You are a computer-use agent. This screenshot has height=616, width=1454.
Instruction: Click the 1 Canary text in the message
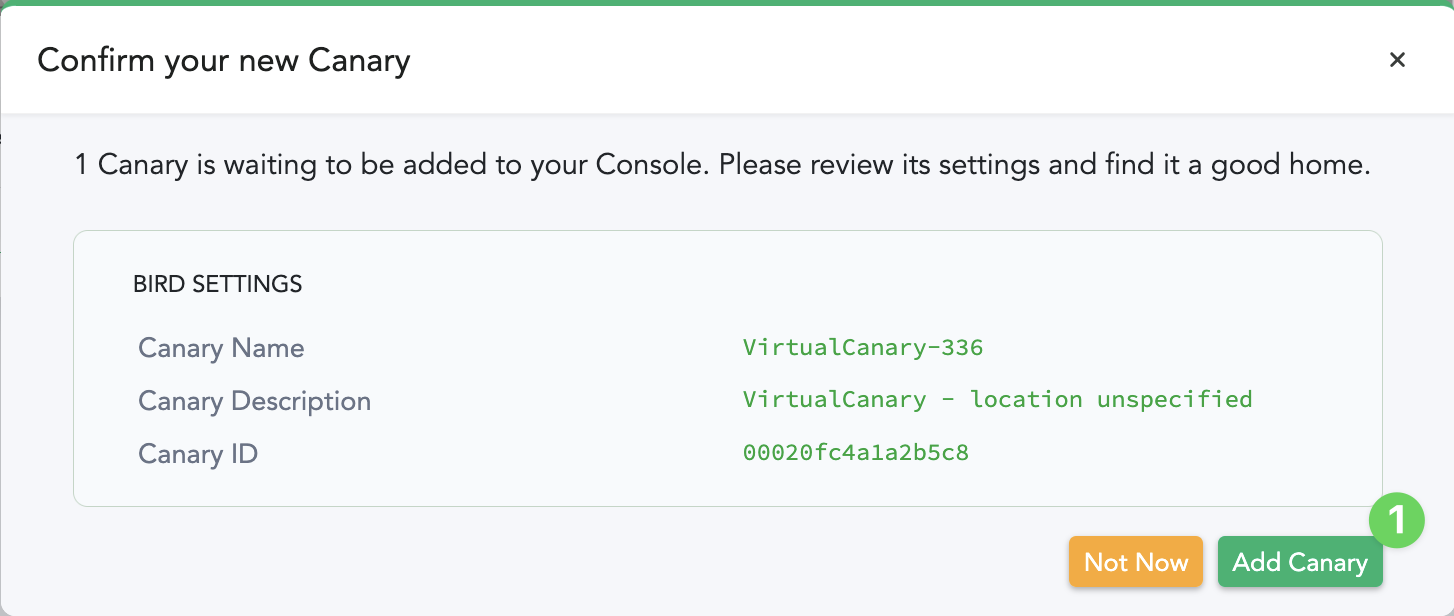tap(132, 165)
